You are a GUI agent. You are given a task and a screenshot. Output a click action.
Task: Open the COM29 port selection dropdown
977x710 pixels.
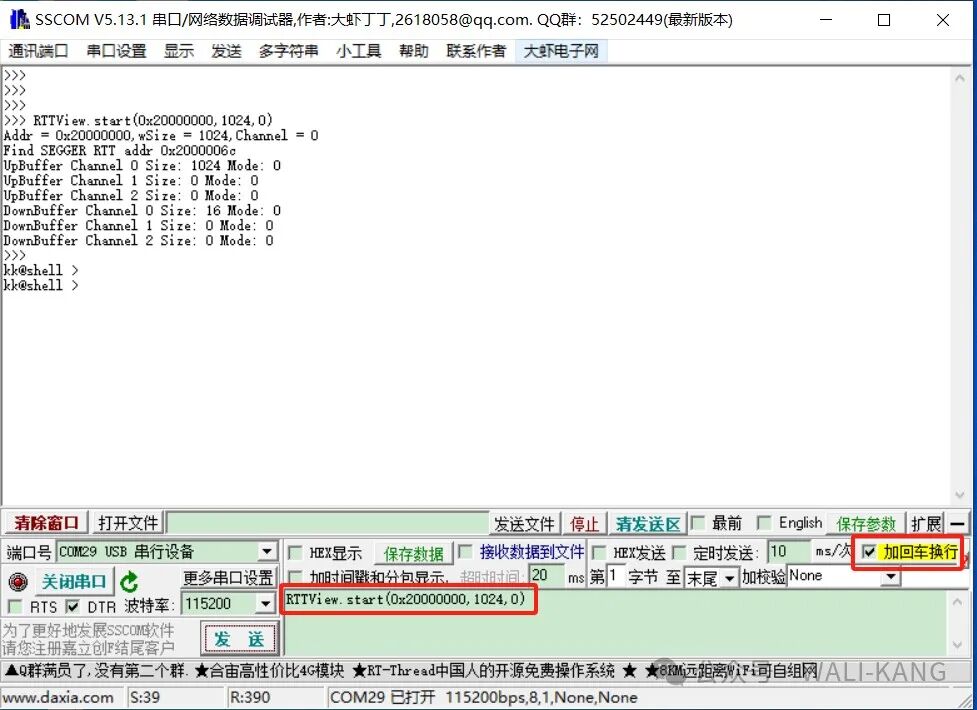pos(266,551)
